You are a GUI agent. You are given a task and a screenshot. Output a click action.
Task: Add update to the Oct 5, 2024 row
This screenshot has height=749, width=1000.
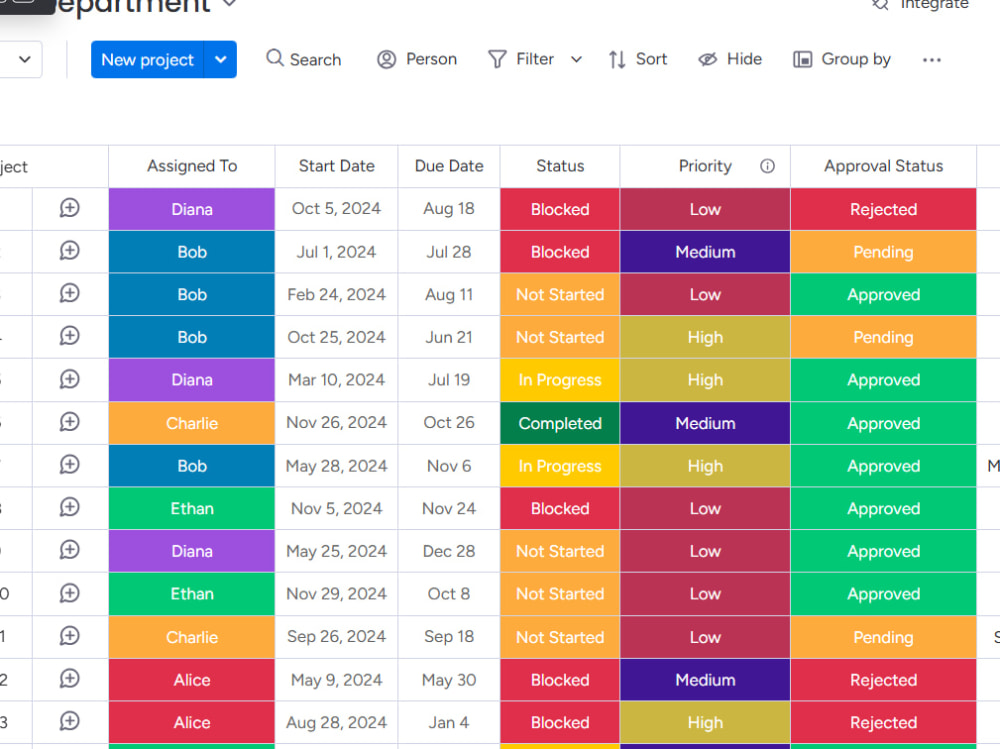click(x=70, y=208)
